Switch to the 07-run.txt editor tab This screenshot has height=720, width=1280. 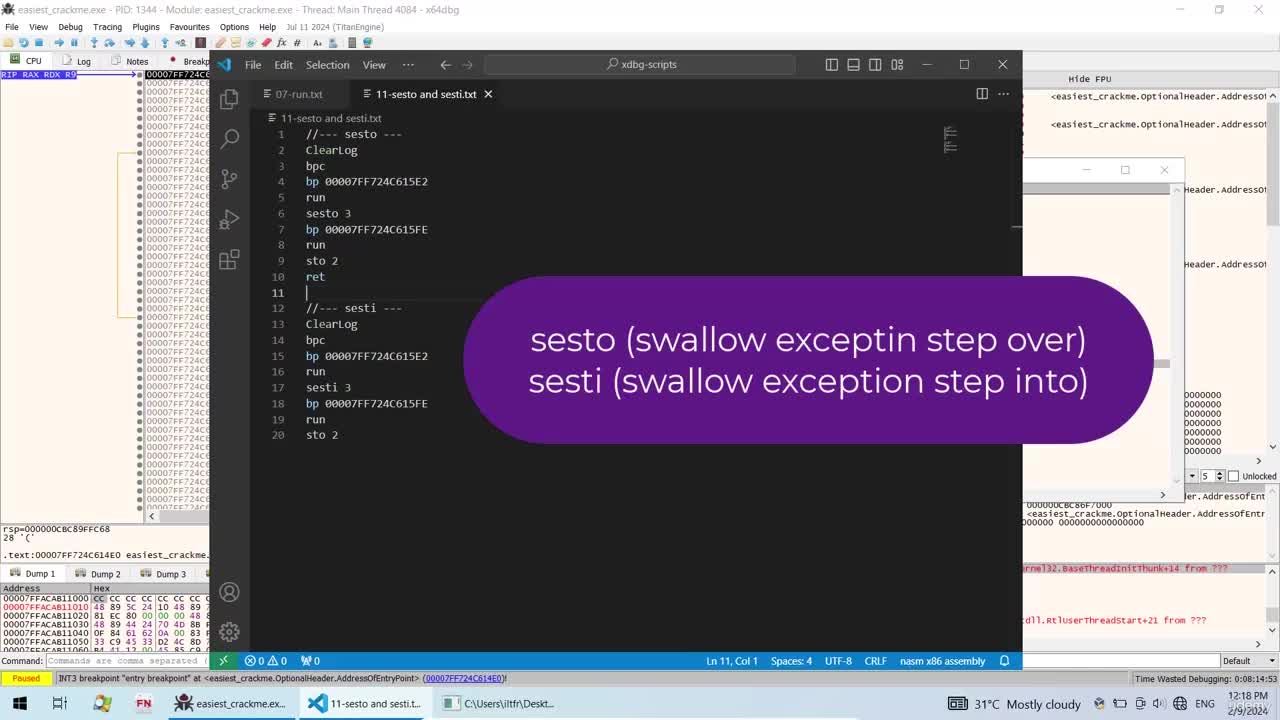coord(299,94)
